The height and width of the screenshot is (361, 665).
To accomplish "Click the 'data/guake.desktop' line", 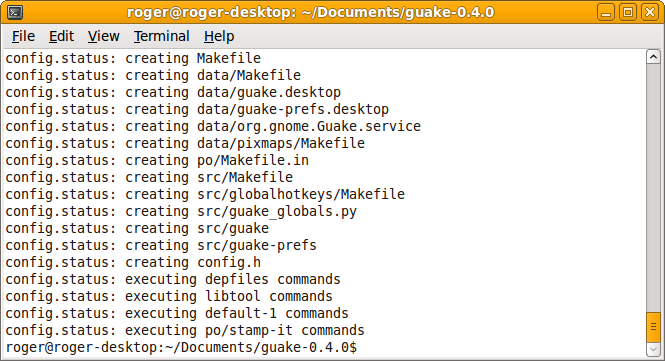I will pos(173,92).
